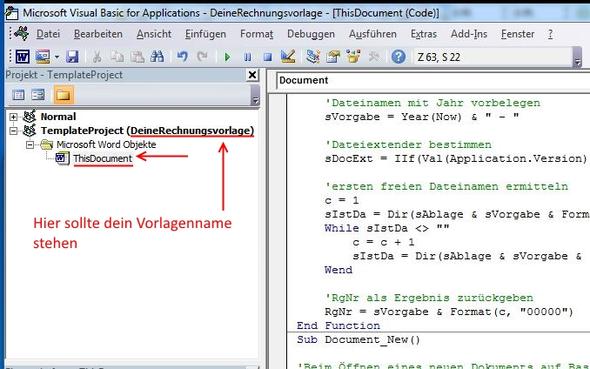590x369 pixels.
Task: Click the menu bar VBA project icon
Action: (x=21, y=34)
